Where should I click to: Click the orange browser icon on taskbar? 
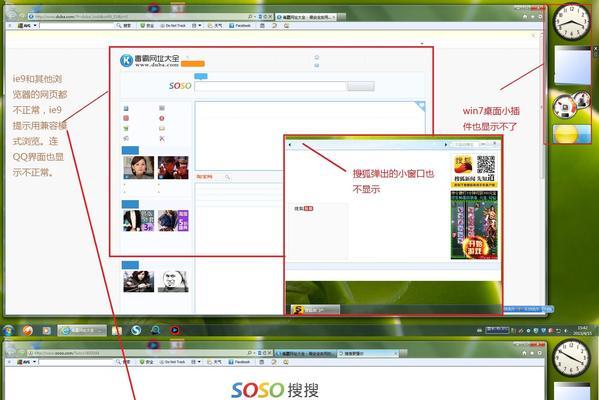(28, 330)
